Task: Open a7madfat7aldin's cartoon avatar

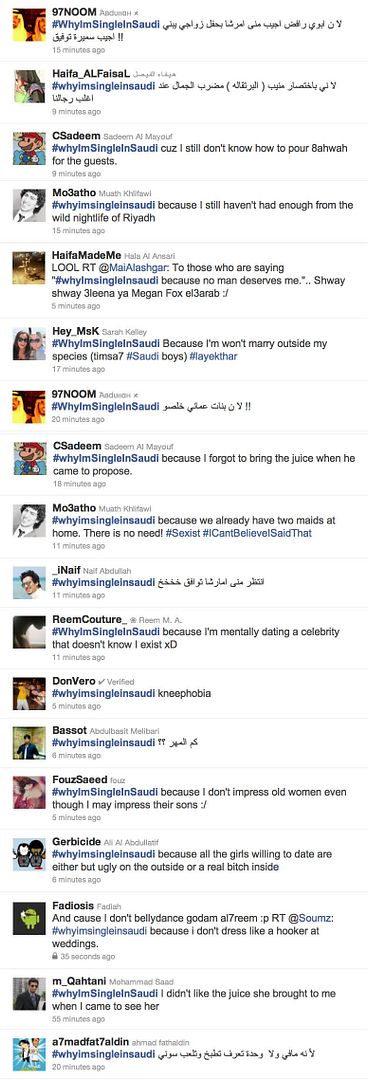Action: pyautogui.click(x=30, y=1054)
